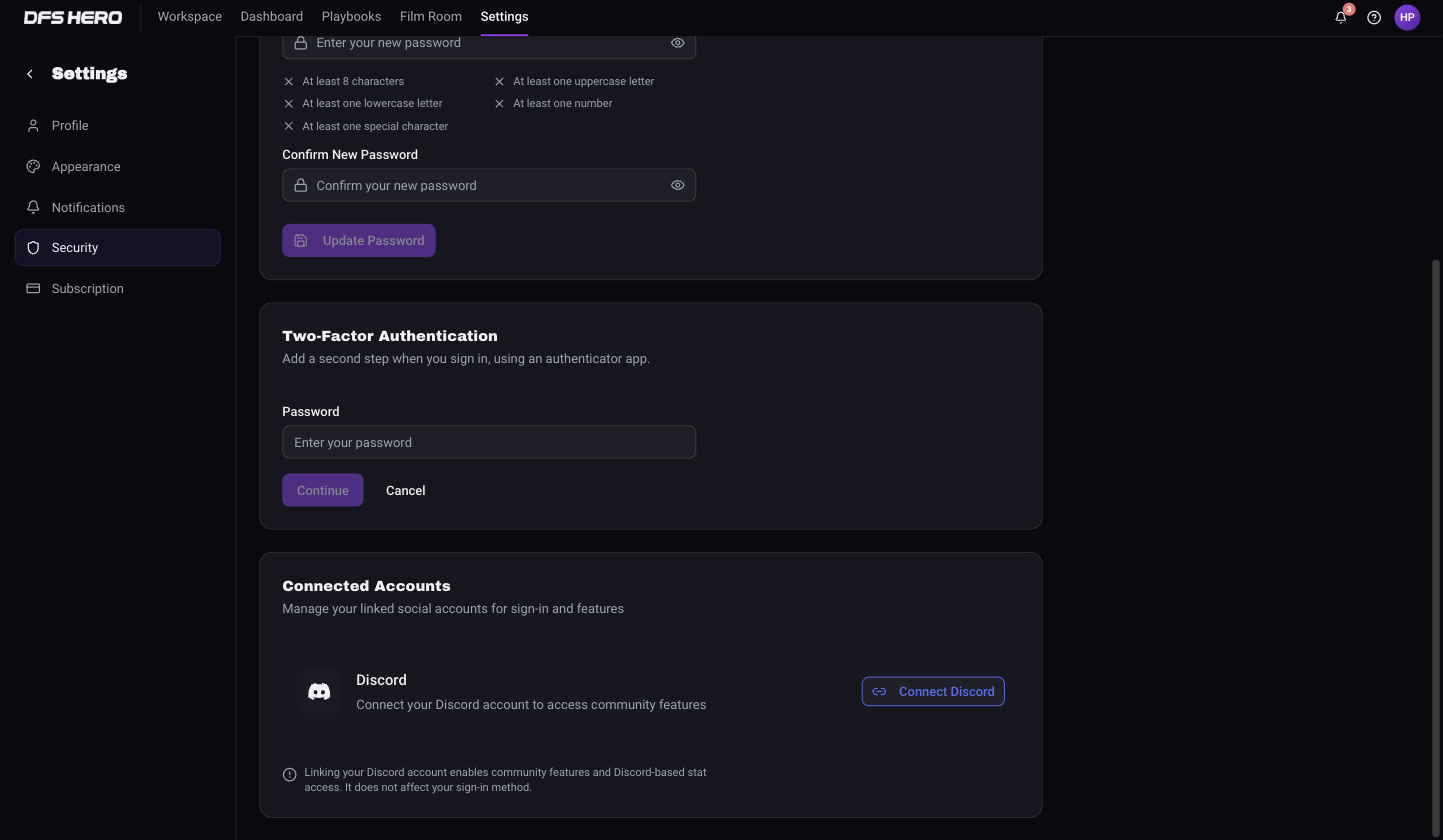The image size is (1443, 840).
Task: Click the 'At least one lowercase letter' requirement
Action: tap(372, 103)
